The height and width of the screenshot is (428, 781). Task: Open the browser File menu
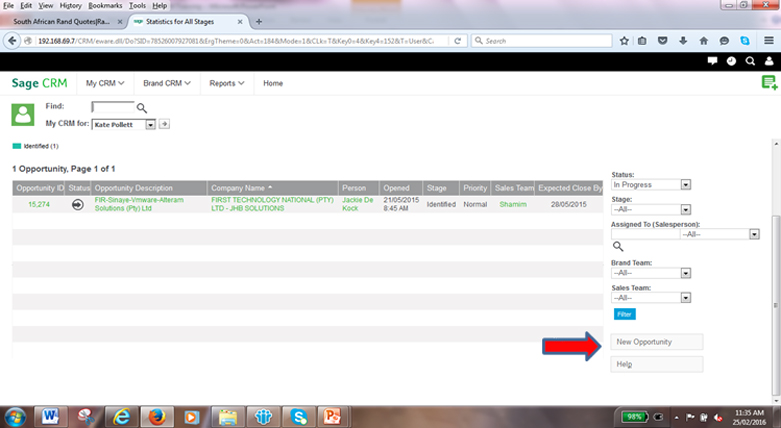[x=8, y=5]
